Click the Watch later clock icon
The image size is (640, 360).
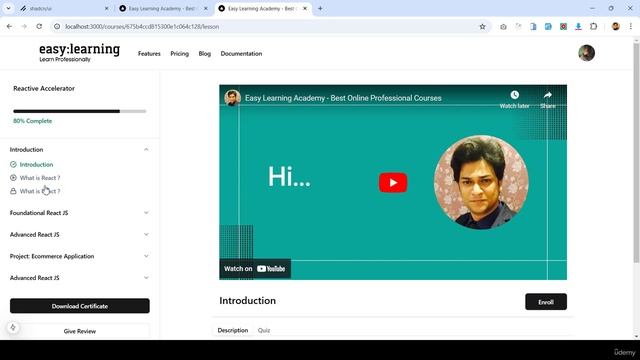click(x=514, y=95)
